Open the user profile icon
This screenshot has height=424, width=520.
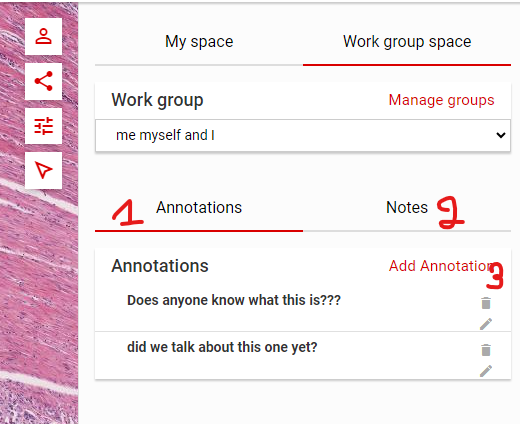[43, 36]
